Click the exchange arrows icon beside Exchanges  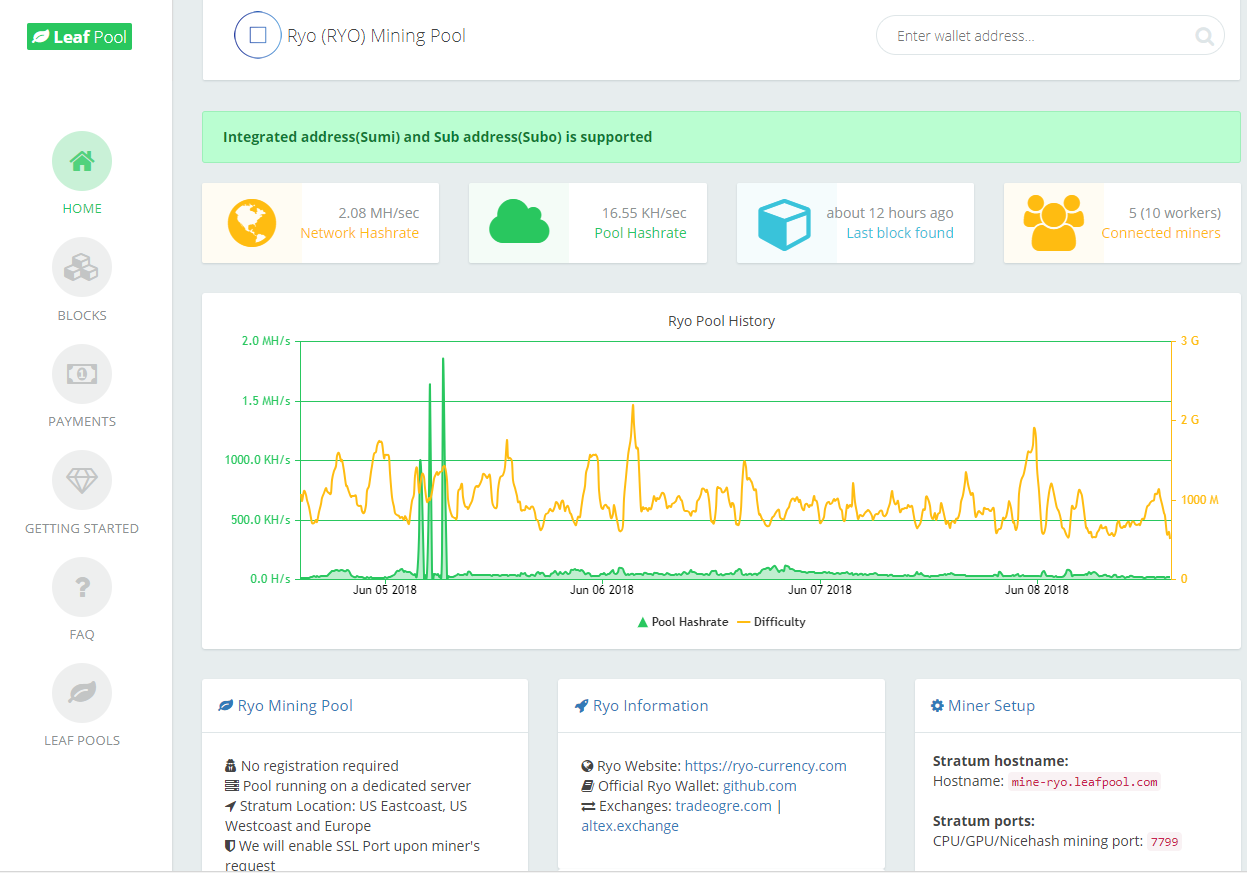[x=588, y=806]
